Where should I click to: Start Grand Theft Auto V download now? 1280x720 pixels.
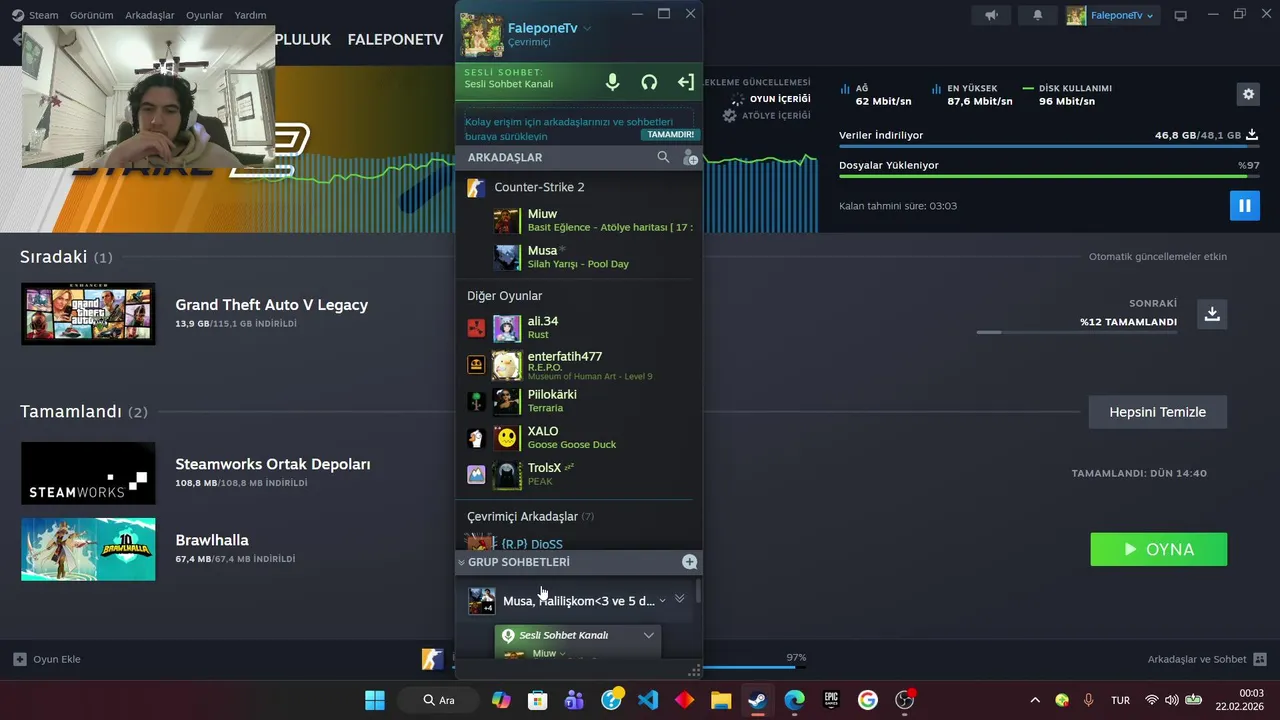coord(1212,314)
